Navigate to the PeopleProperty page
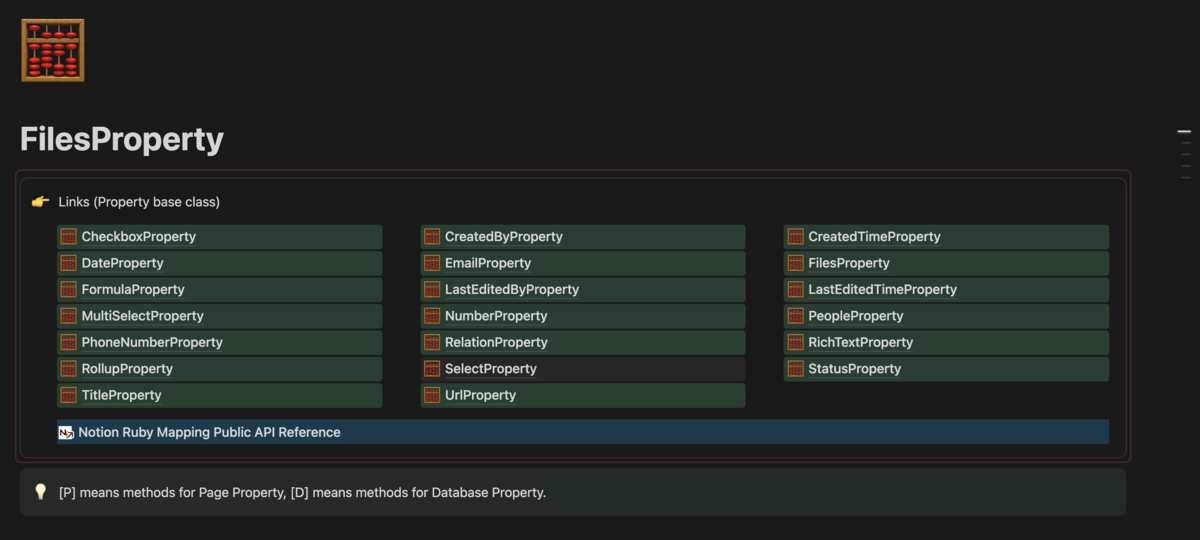The width and height of the screenshot is (1200, 540). (x=855, y=316)
